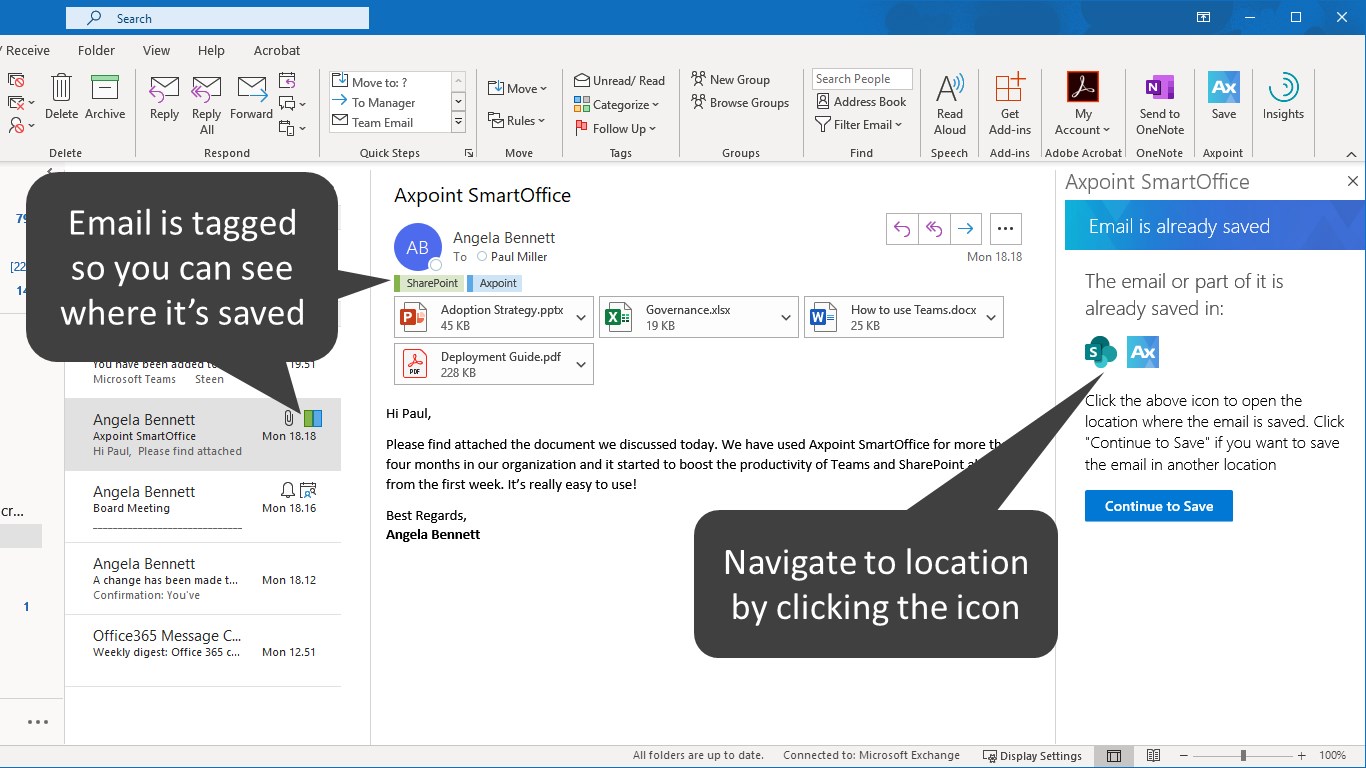
Task: Expand Governance.xlsx attachment options arrow
Action: click(x=787, y=317)
